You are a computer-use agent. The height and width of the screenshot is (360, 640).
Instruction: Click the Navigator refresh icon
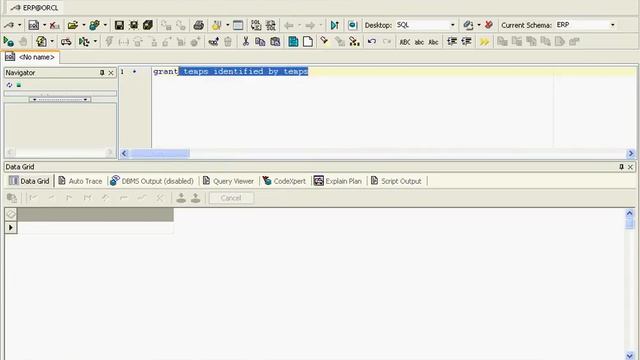9,85
